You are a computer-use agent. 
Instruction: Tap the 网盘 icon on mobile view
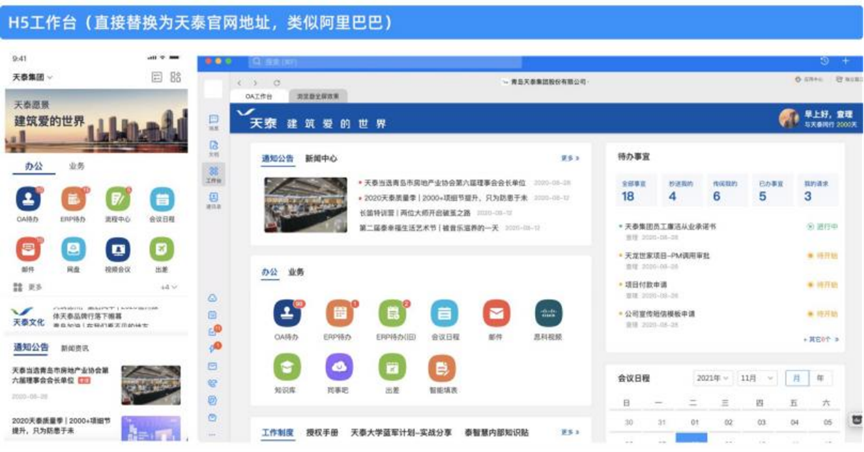click(73, 250)
